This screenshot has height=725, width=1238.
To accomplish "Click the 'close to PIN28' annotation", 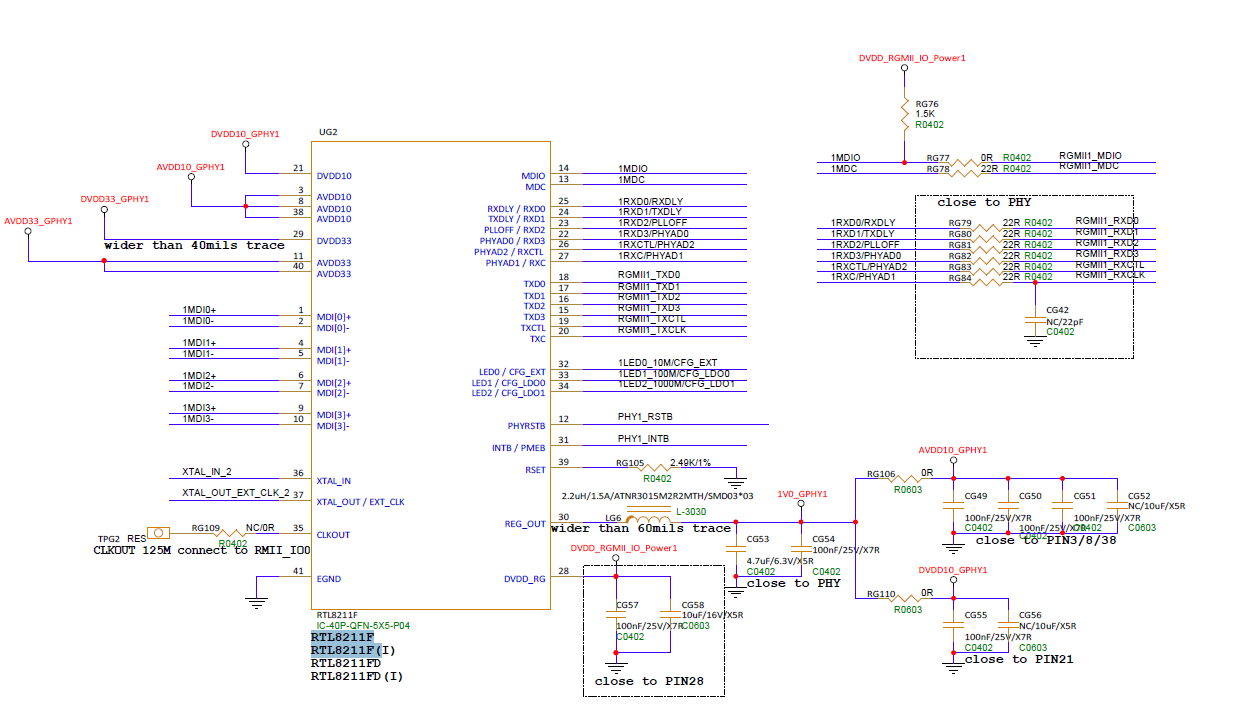I will (x=650, y=681).
